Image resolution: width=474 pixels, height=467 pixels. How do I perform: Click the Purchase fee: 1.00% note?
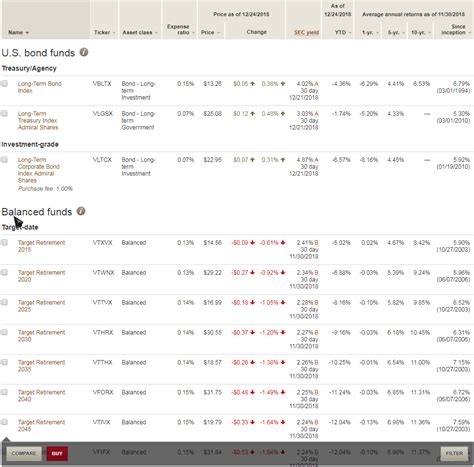(x=45, y=188)
